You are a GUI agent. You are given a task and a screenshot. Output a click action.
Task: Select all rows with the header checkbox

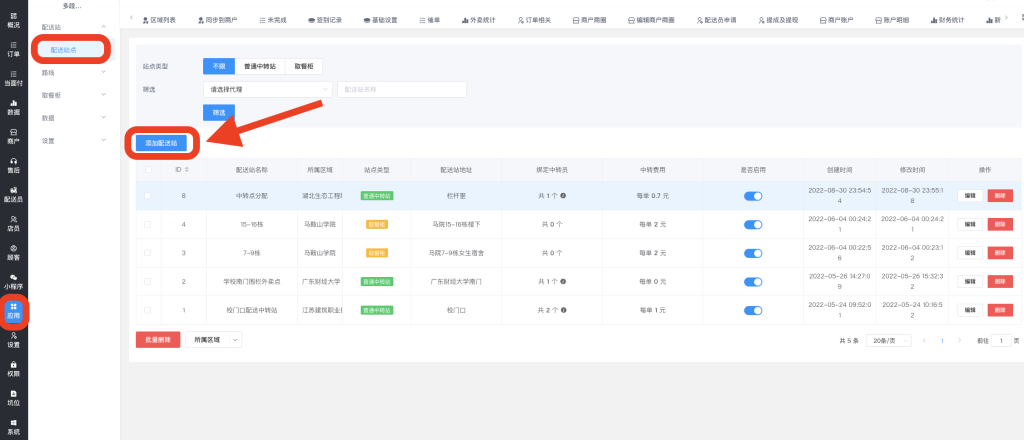(x=149, y=170)
